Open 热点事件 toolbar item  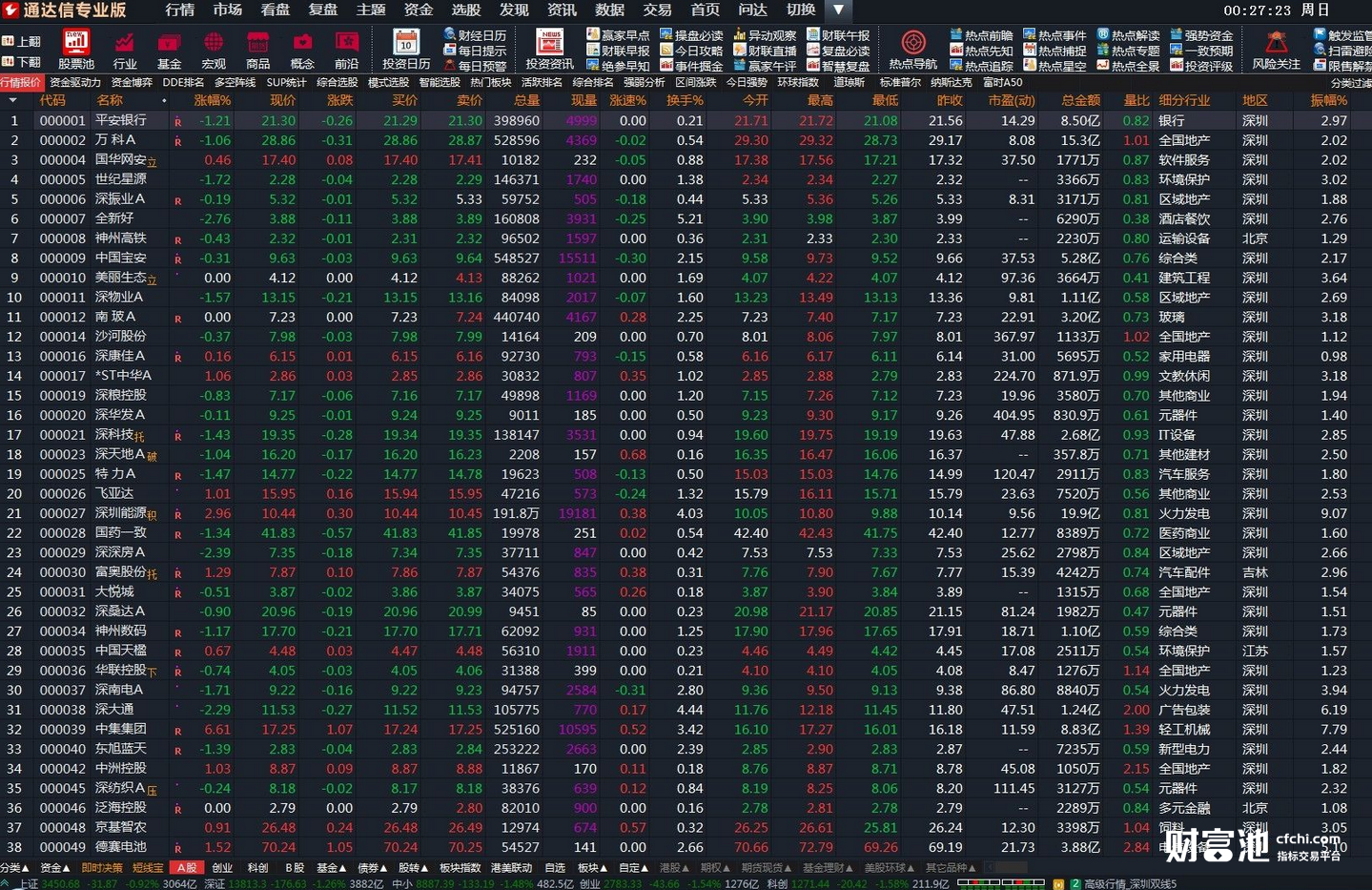(x=1055, y=35)
